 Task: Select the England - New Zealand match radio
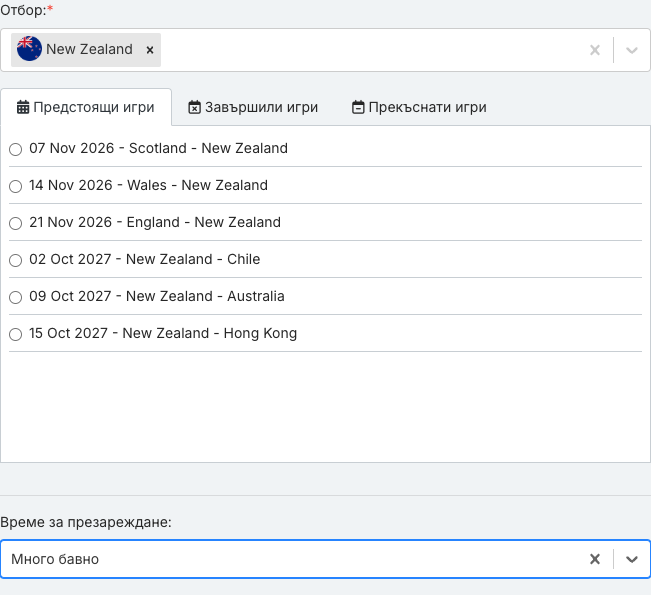tap(15, 223)
